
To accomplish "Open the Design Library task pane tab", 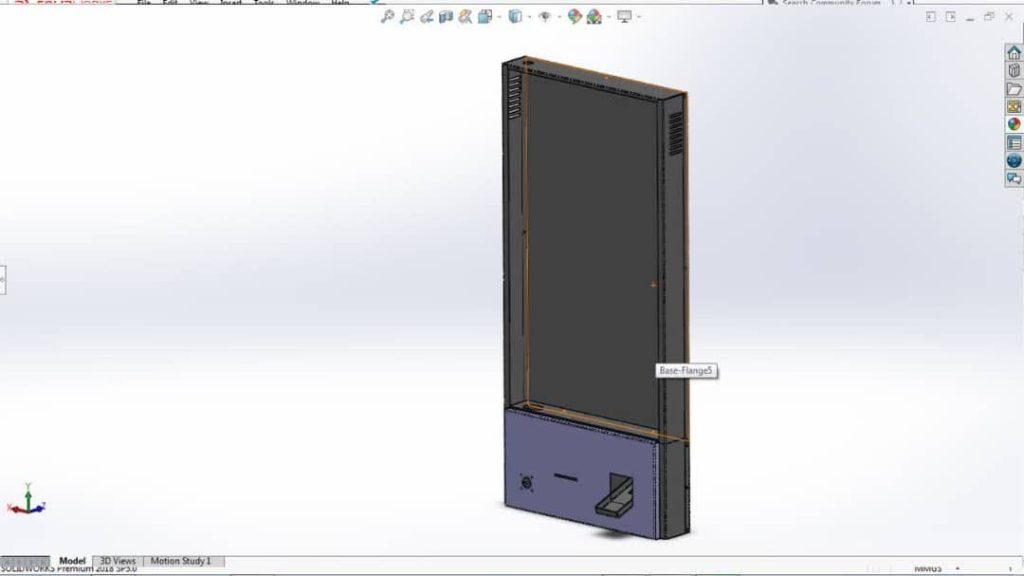I will point(1014,71).
